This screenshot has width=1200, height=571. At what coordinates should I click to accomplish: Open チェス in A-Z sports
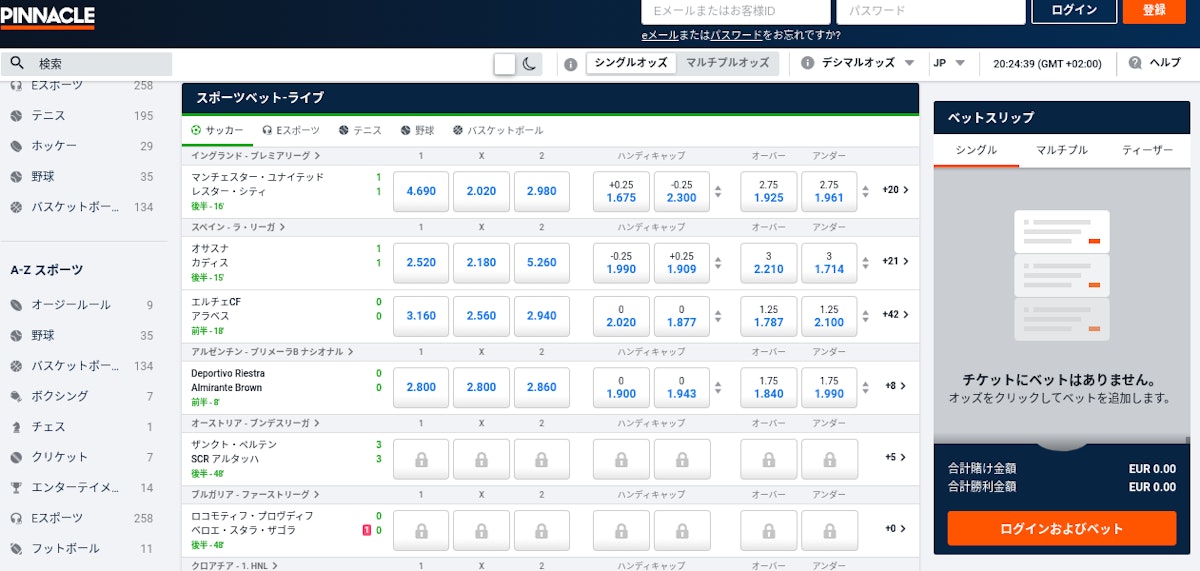[x=82, y=427]
